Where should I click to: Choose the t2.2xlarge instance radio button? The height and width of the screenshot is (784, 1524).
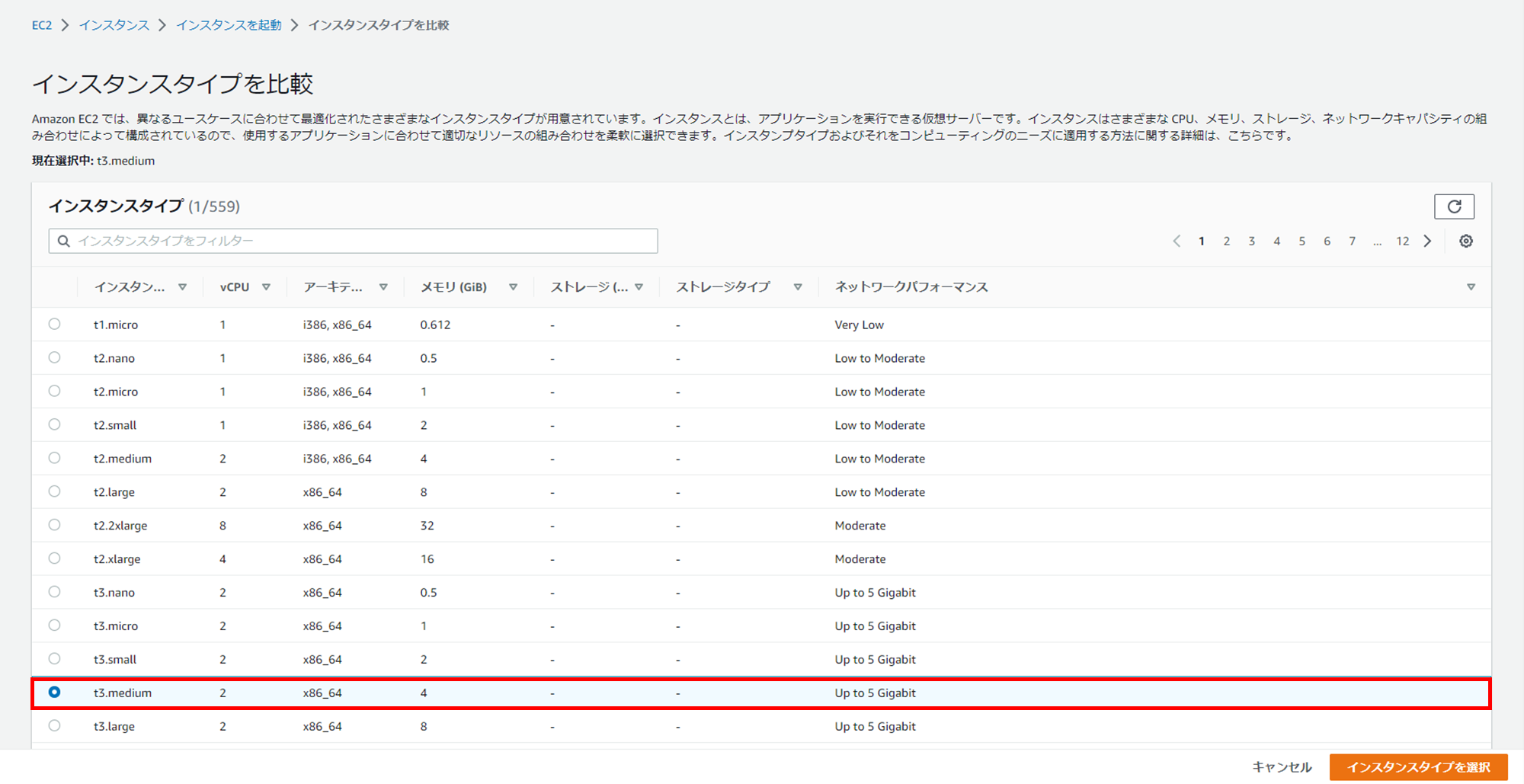pyautogui.click(x=54, y=525)
